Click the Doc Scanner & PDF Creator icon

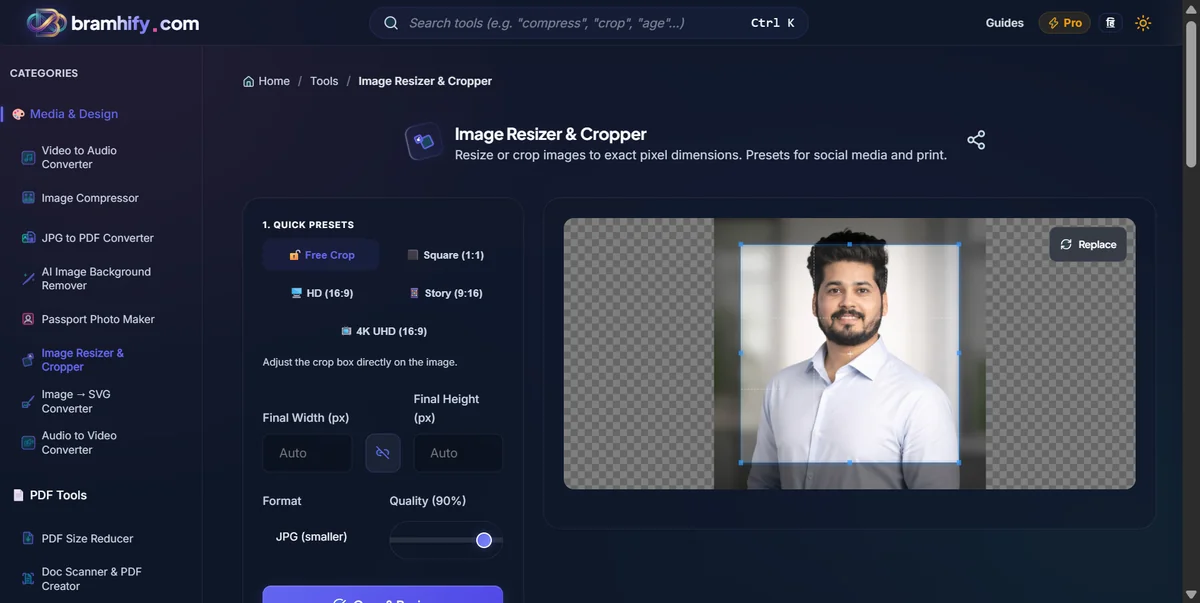tap(28, 579)
